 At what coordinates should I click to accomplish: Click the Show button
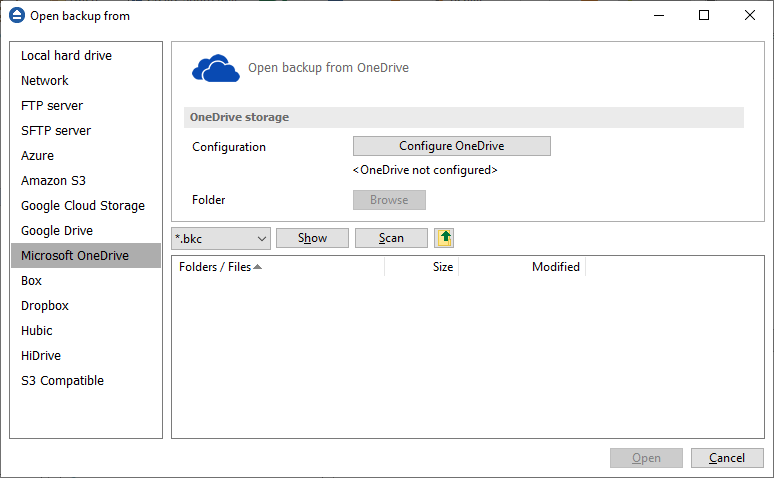pos(312,238)
